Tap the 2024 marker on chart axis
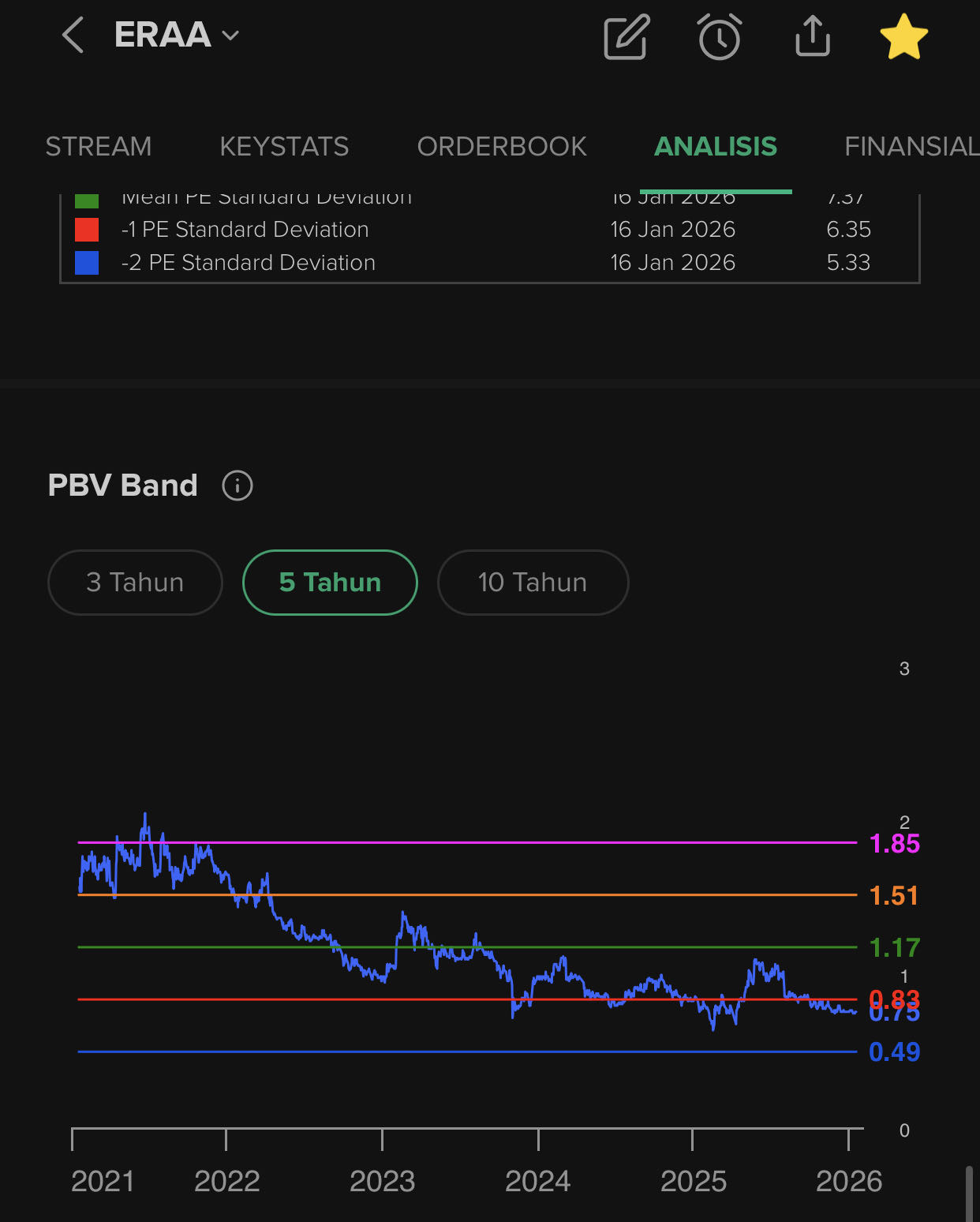Viewport: 980px width, 1222px height. click(x=537, y=1181)
